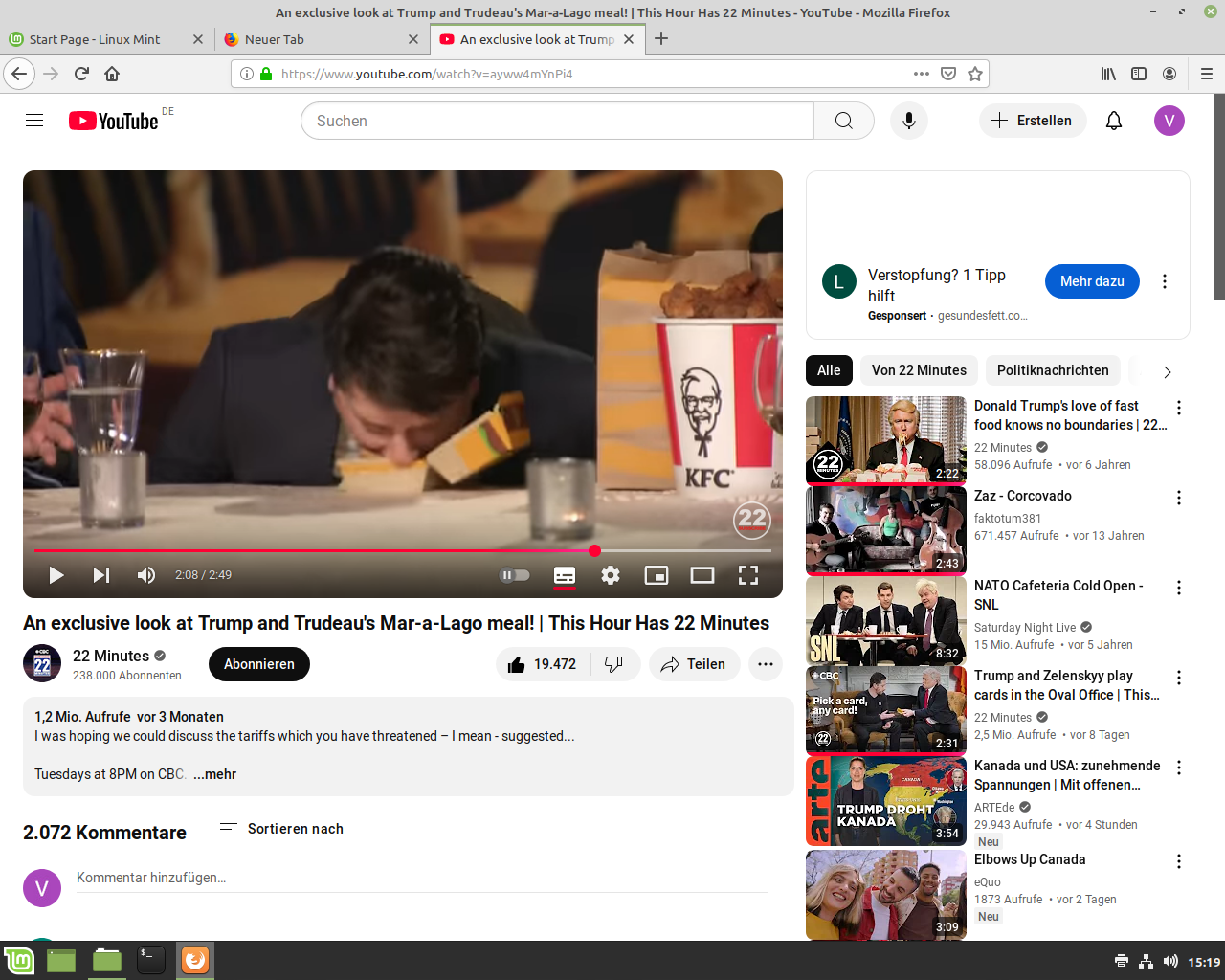Go back in Firefox
Viewport: 1225px width, 980px height.
19,74
